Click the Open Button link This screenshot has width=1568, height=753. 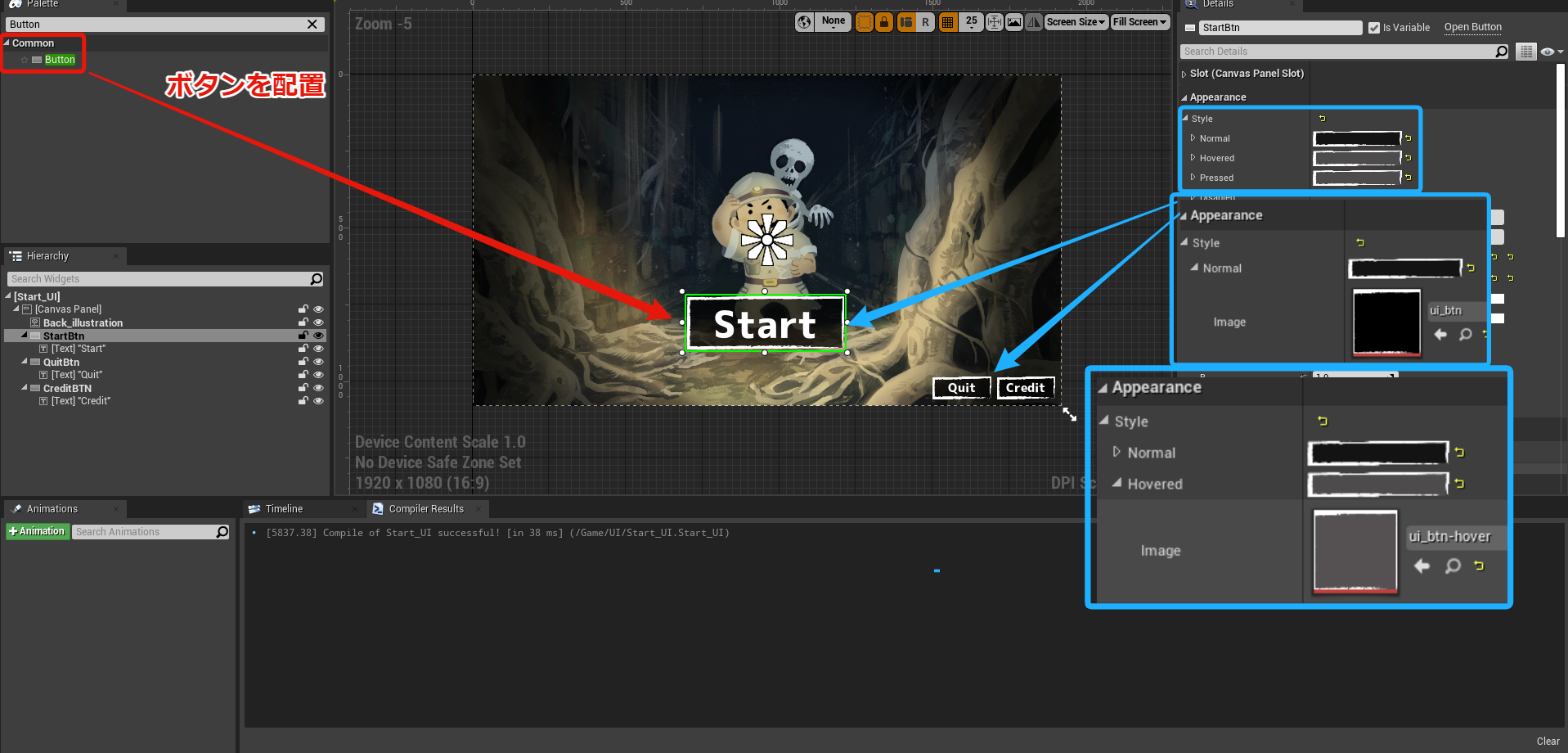coord(1472,27)
